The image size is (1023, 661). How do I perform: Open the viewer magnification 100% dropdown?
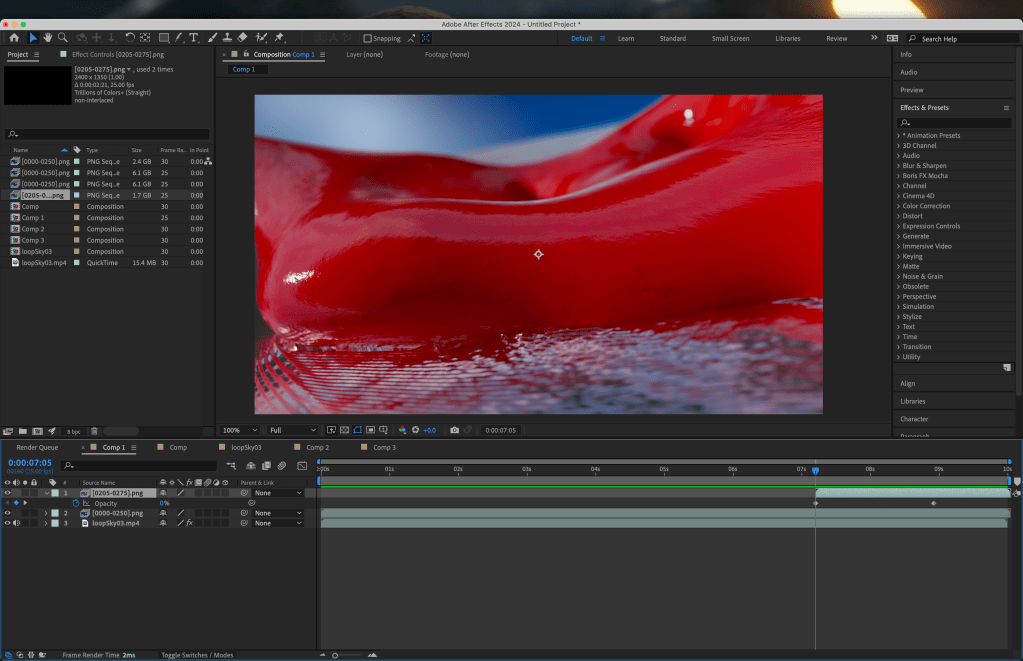coord(238,430)
